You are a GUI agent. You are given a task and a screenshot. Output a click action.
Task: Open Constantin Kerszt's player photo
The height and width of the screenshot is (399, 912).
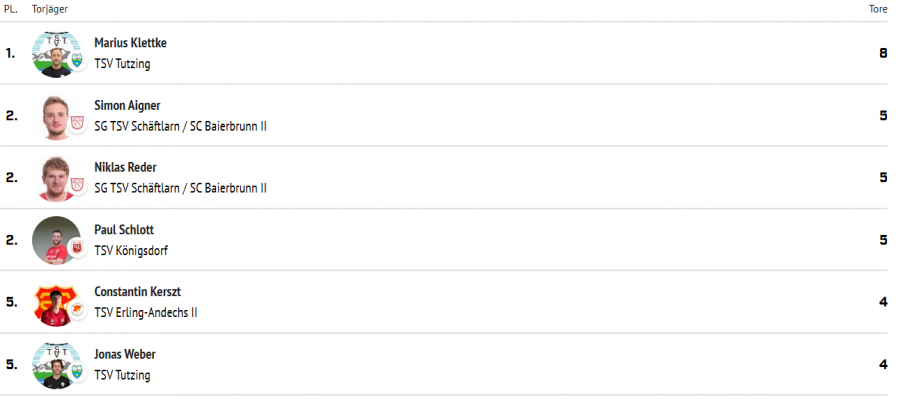point(56,304)
